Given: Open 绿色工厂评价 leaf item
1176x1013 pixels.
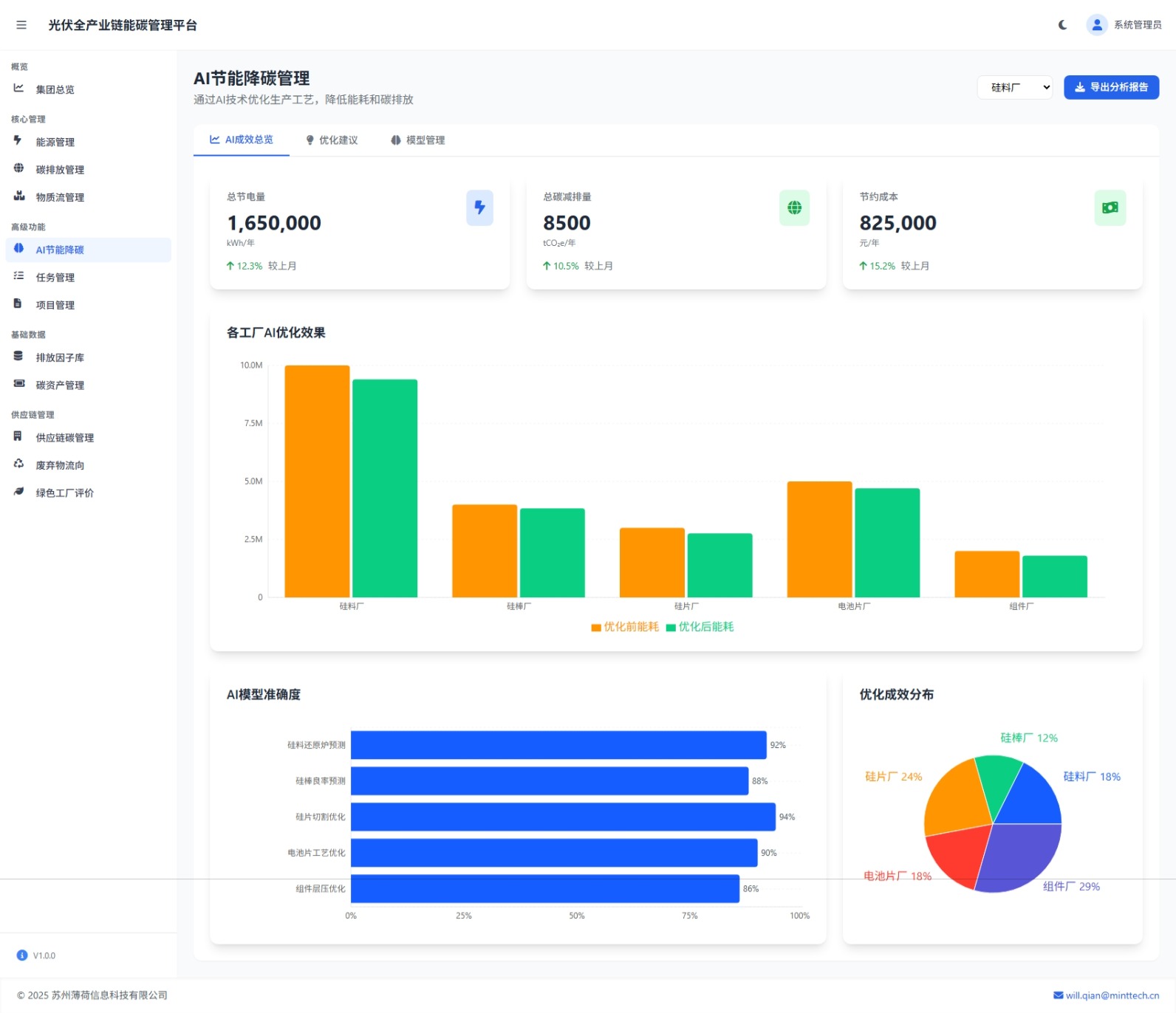Looking at the screenshot, I should tap(64, 492).
